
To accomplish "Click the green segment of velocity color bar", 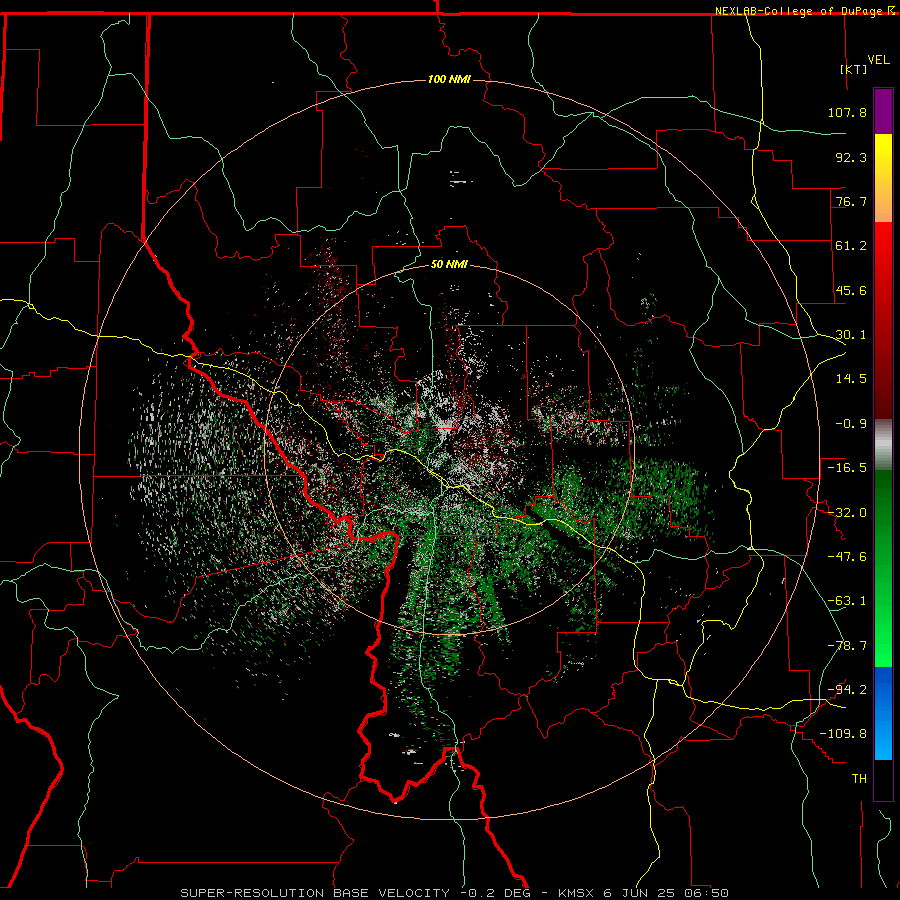I will pyautogui.click(x=883, y=568).
